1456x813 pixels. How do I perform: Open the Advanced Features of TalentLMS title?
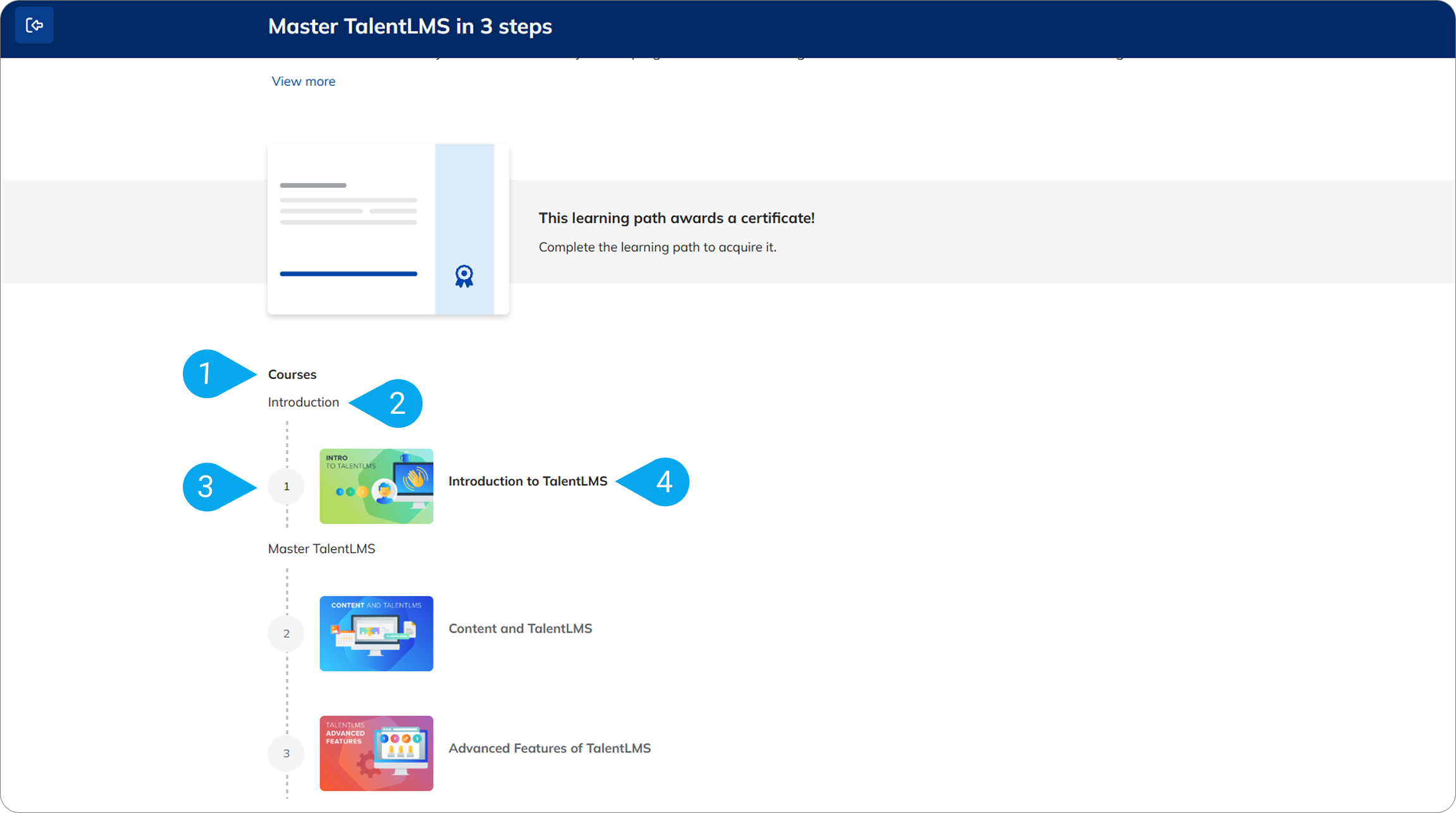pyautogui.click(x=549, y=748)
